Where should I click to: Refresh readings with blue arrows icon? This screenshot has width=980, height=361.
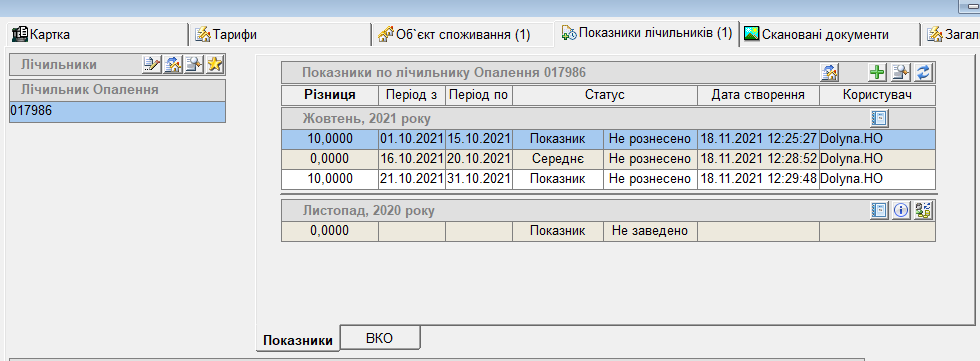coord(923,72)
